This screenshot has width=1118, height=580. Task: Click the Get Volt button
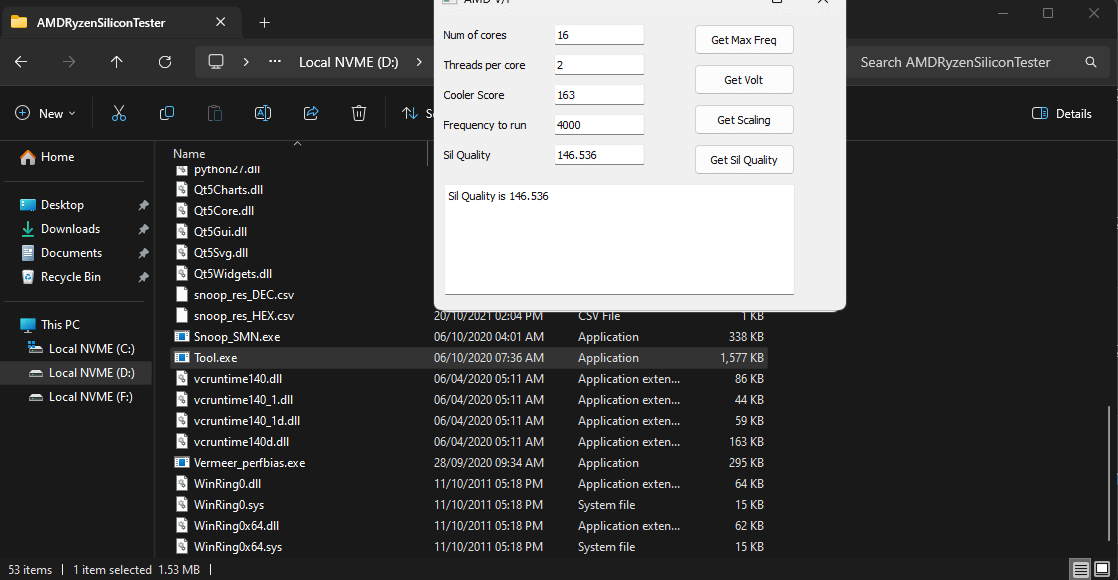pyautogui.click(x=744, y=80)
